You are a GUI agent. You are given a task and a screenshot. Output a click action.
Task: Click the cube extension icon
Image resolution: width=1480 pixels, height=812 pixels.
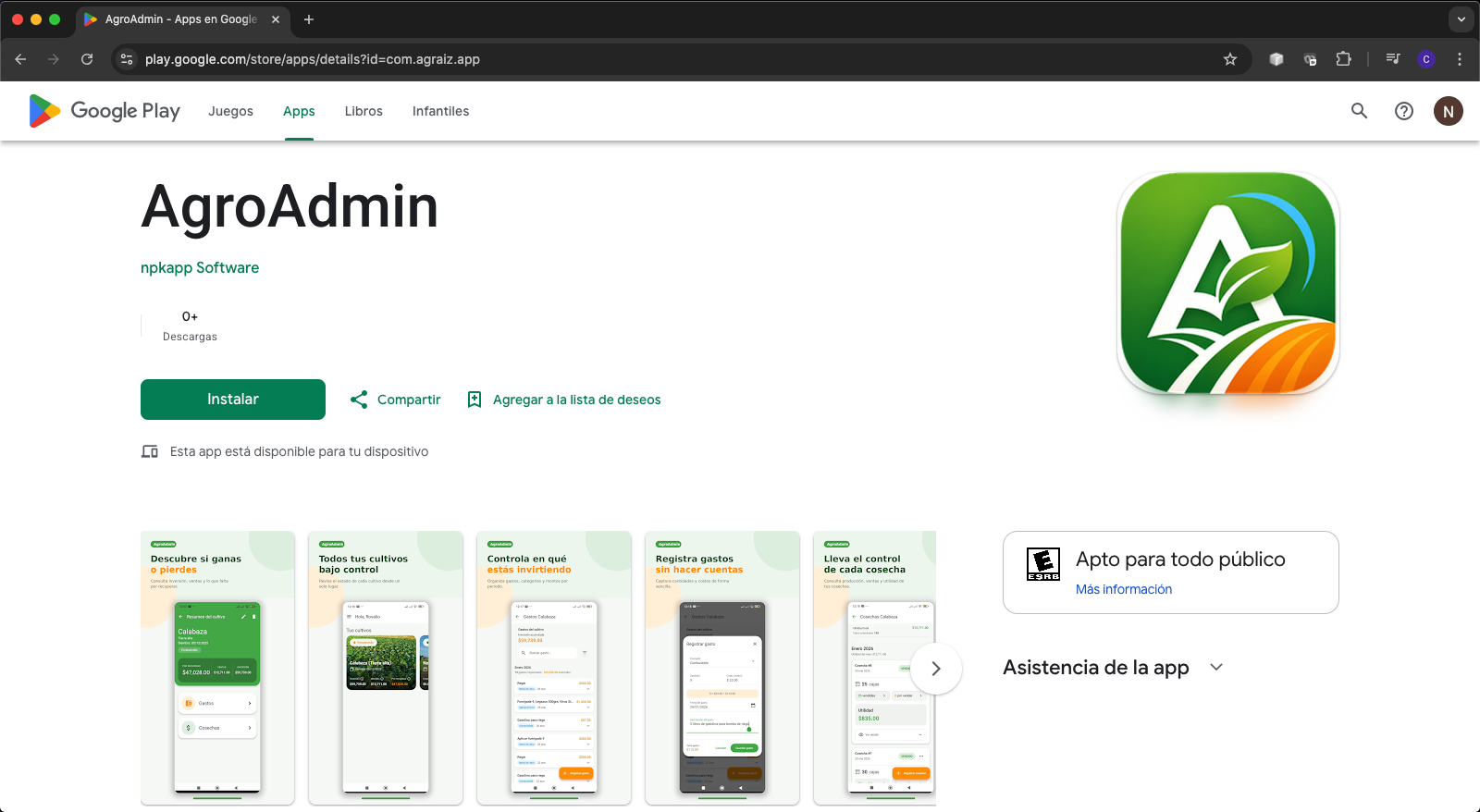pos(1276,59)
